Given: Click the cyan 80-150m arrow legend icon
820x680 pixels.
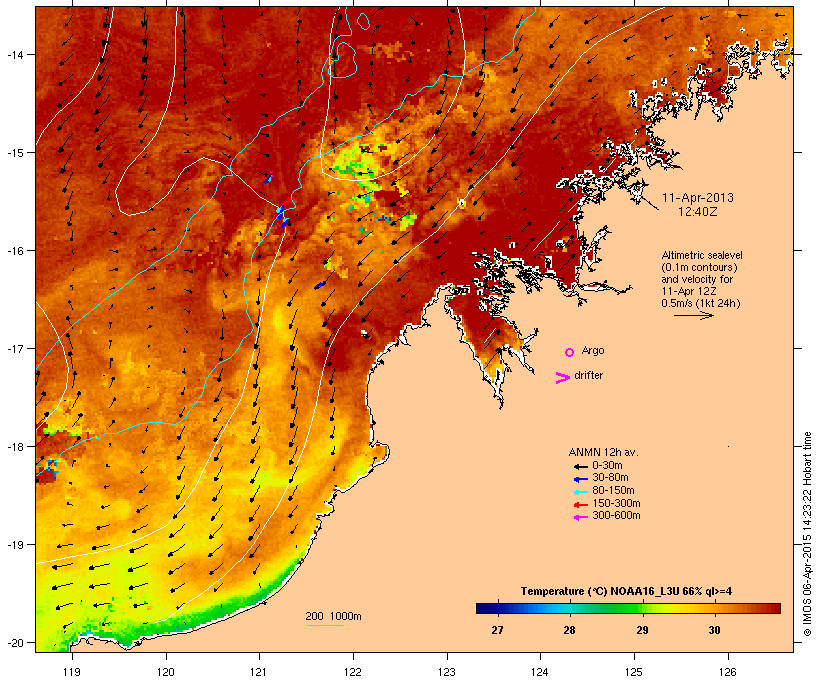Looking at the screenshot, I should click(580, 492).
